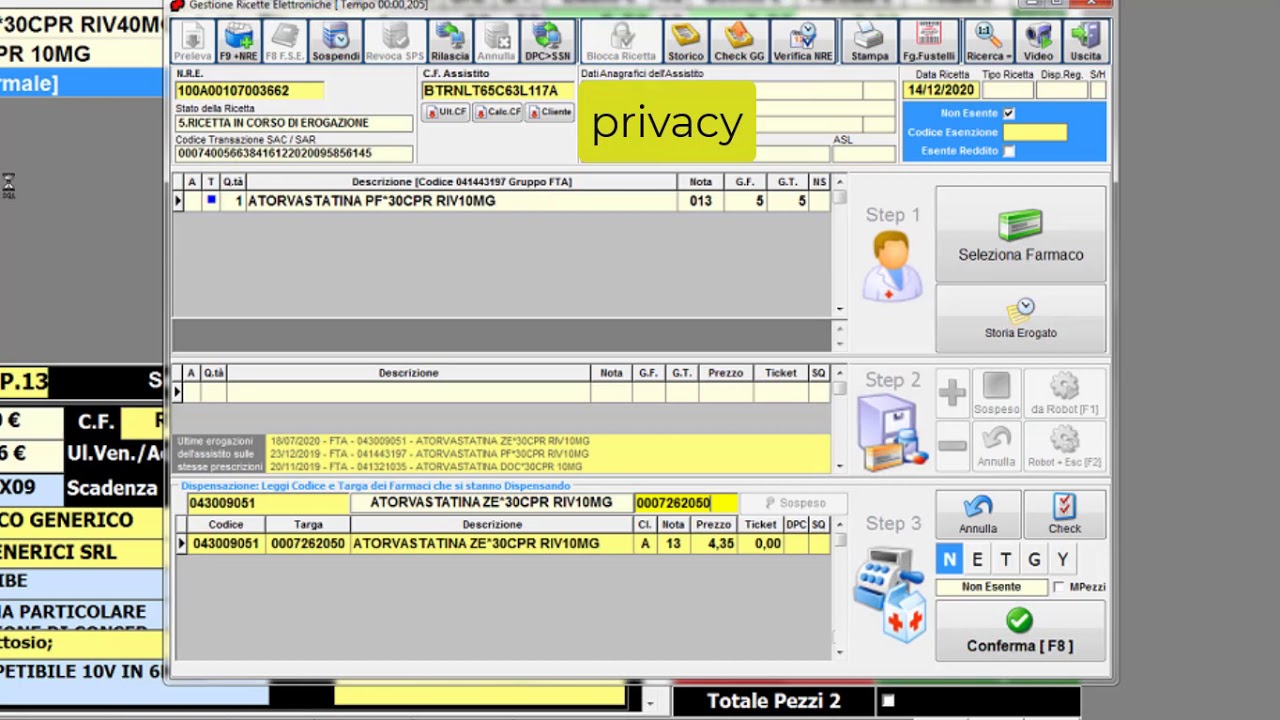
Task: Click the Data Ricetta field 14/12/2020
Action: click(940, 90)
